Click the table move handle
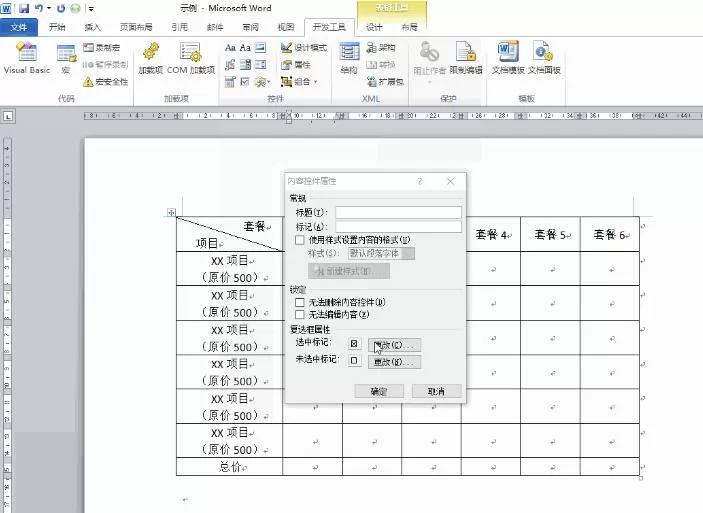 tap(171, 212)
